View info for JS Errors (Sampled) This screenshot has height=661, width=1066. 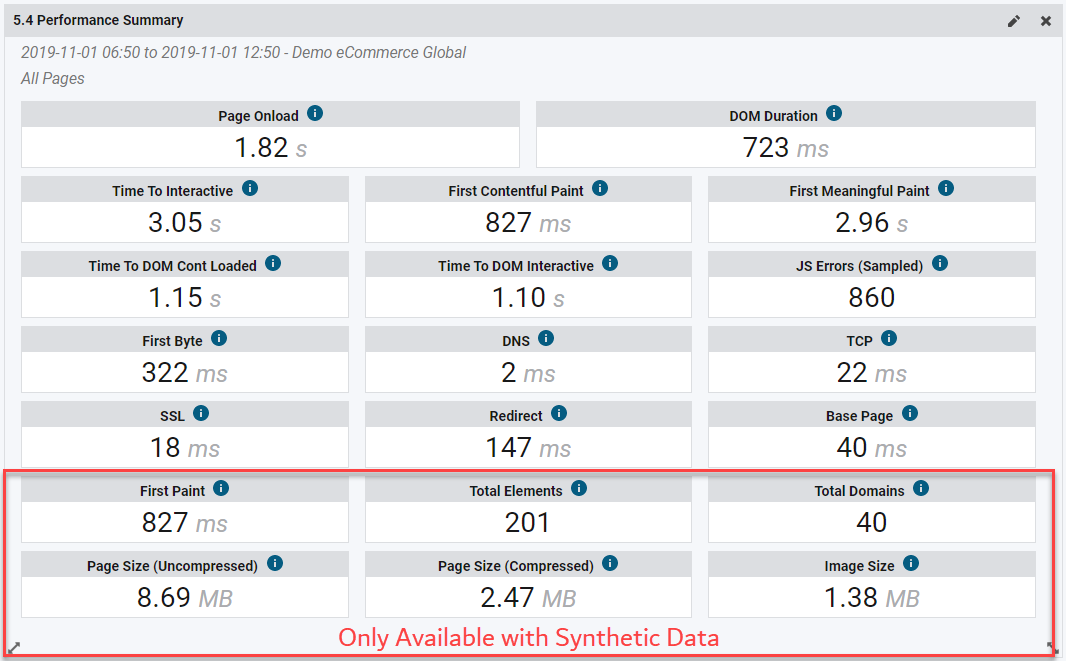pyautogui.click(x=940, y=263)
